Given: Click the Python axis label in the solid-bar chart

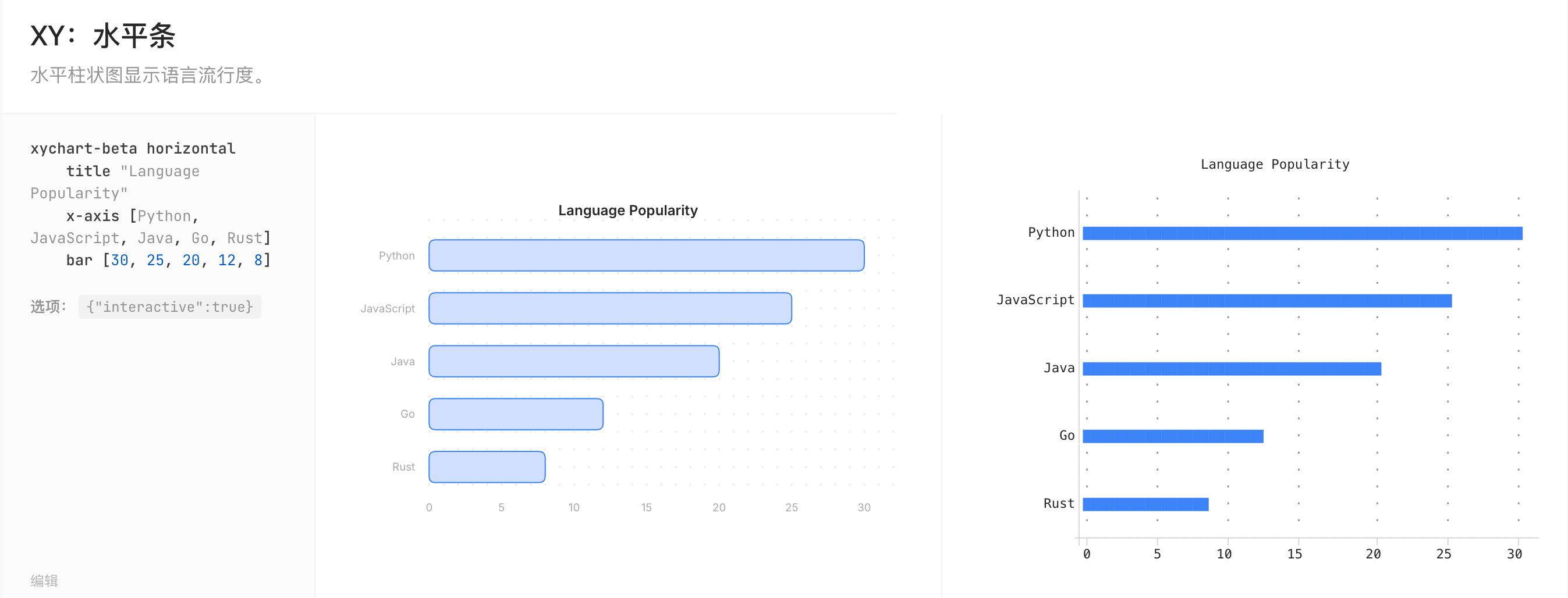Looking at the screenshot, I should tap(1051, 232).
